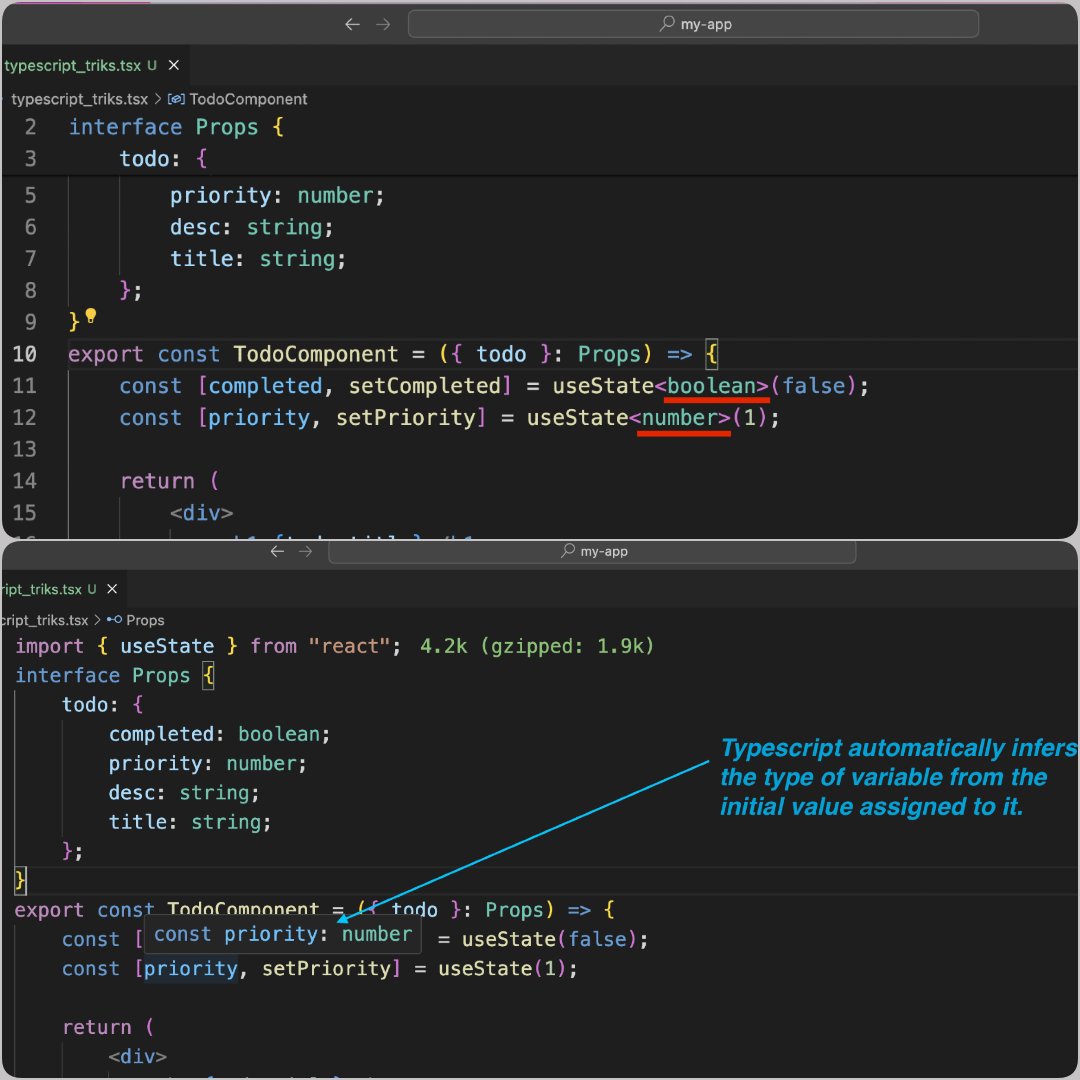Close the ript_triks.tsx tab in bottom window

click(x=112, y=590)
